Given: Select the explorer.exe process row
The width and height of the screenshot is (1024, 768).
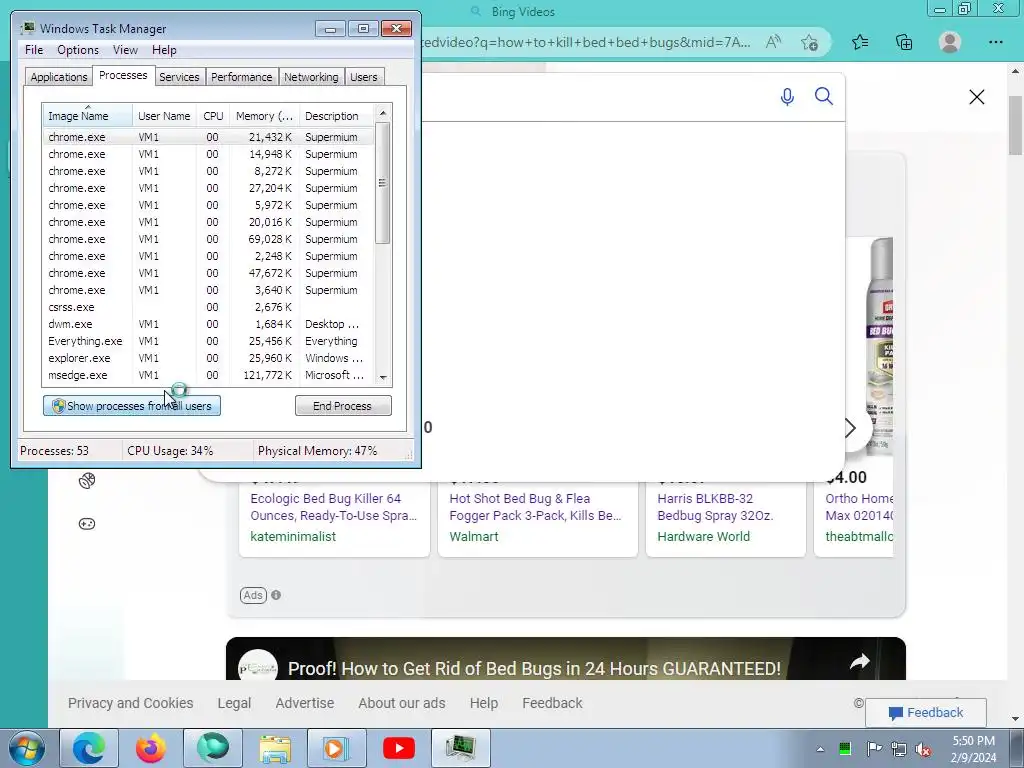Looking at the screenshot, I should [x=209, y=358].
